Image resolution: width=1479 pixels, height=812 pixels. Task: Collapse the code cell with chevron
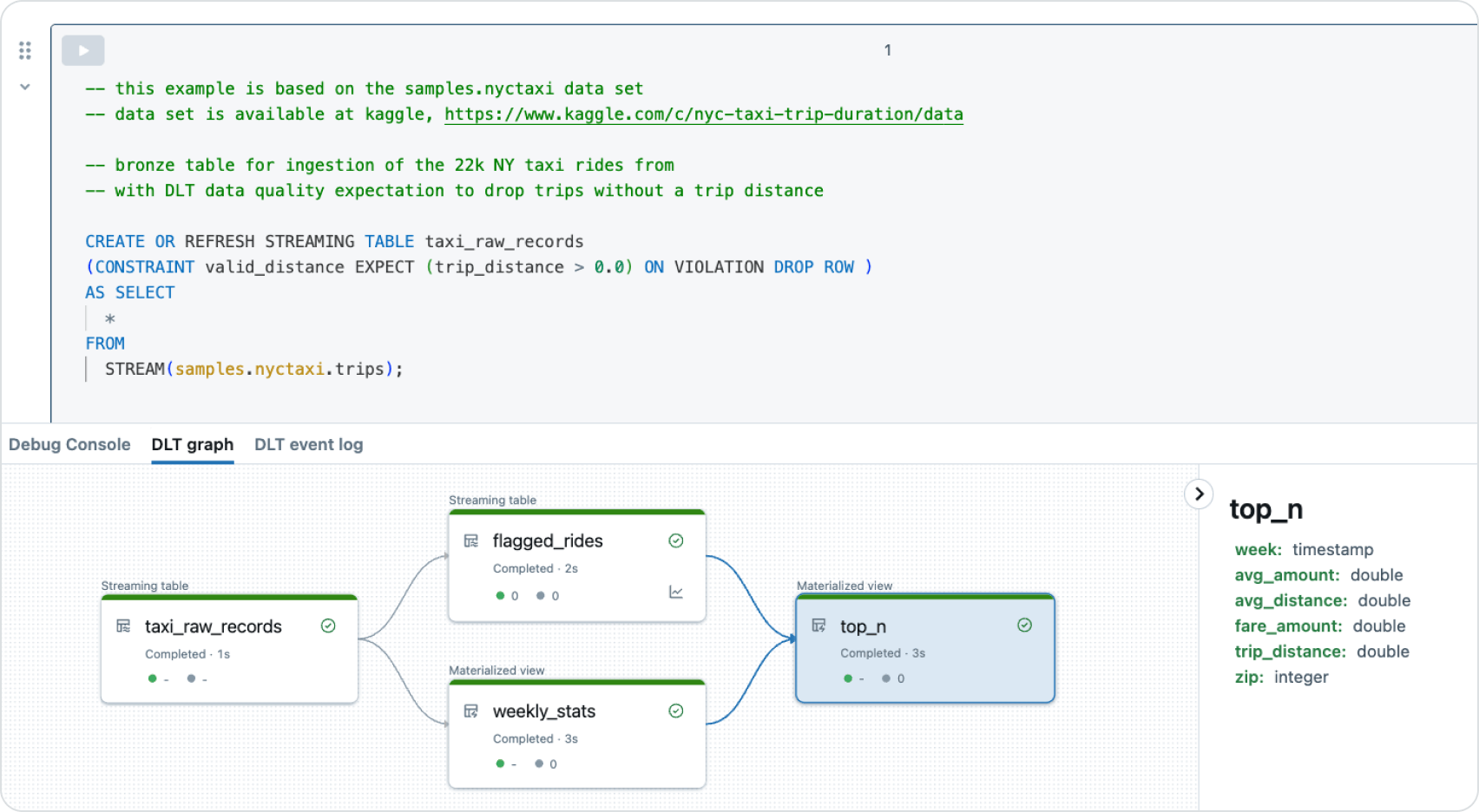tap(25, 87)
